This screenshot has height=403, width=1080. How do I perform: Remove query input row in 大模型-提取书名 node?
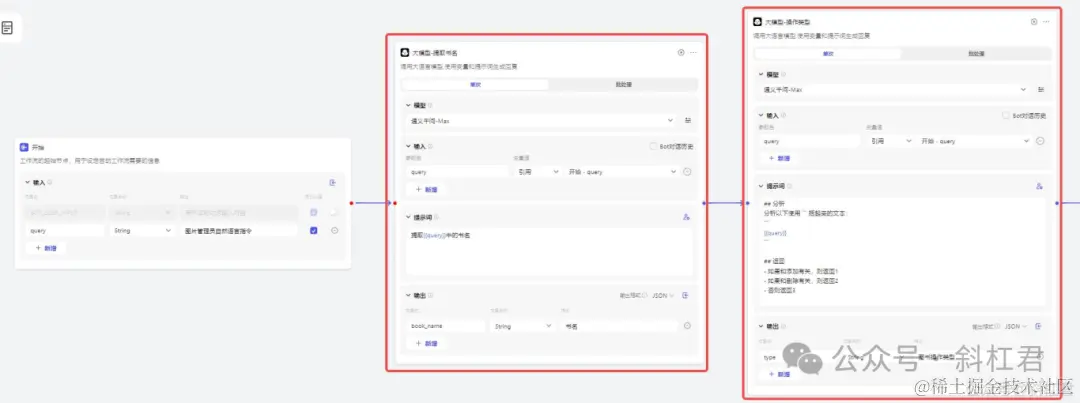[x=687, y=172]
